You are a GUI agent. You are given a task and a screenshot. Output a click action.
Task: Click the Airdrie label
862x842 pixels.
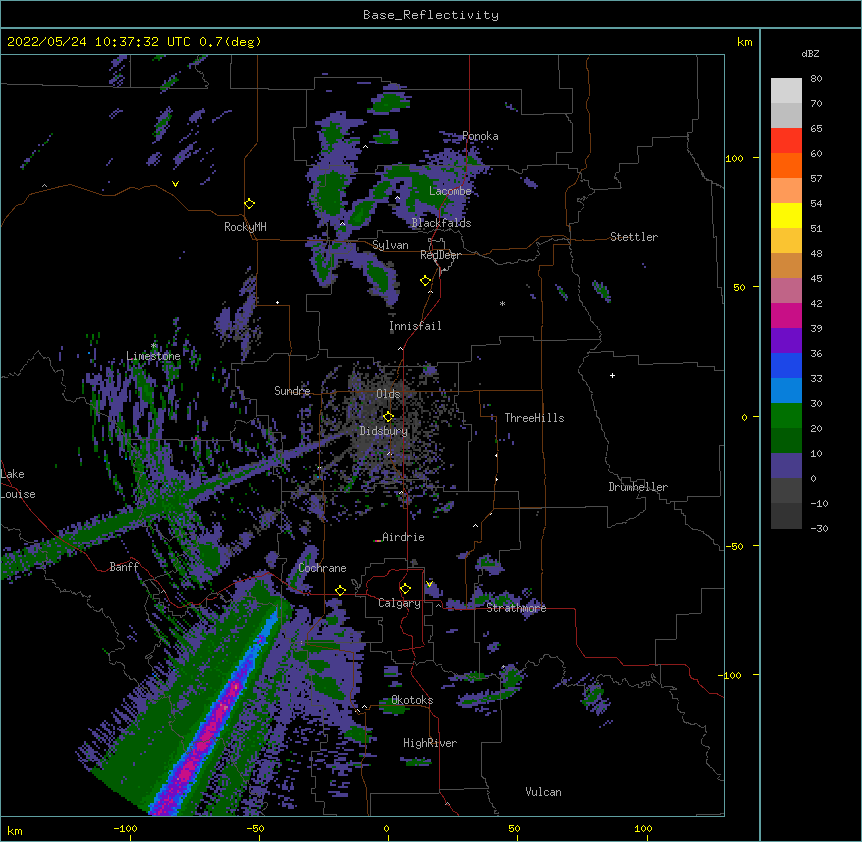(x=403, y=537)
